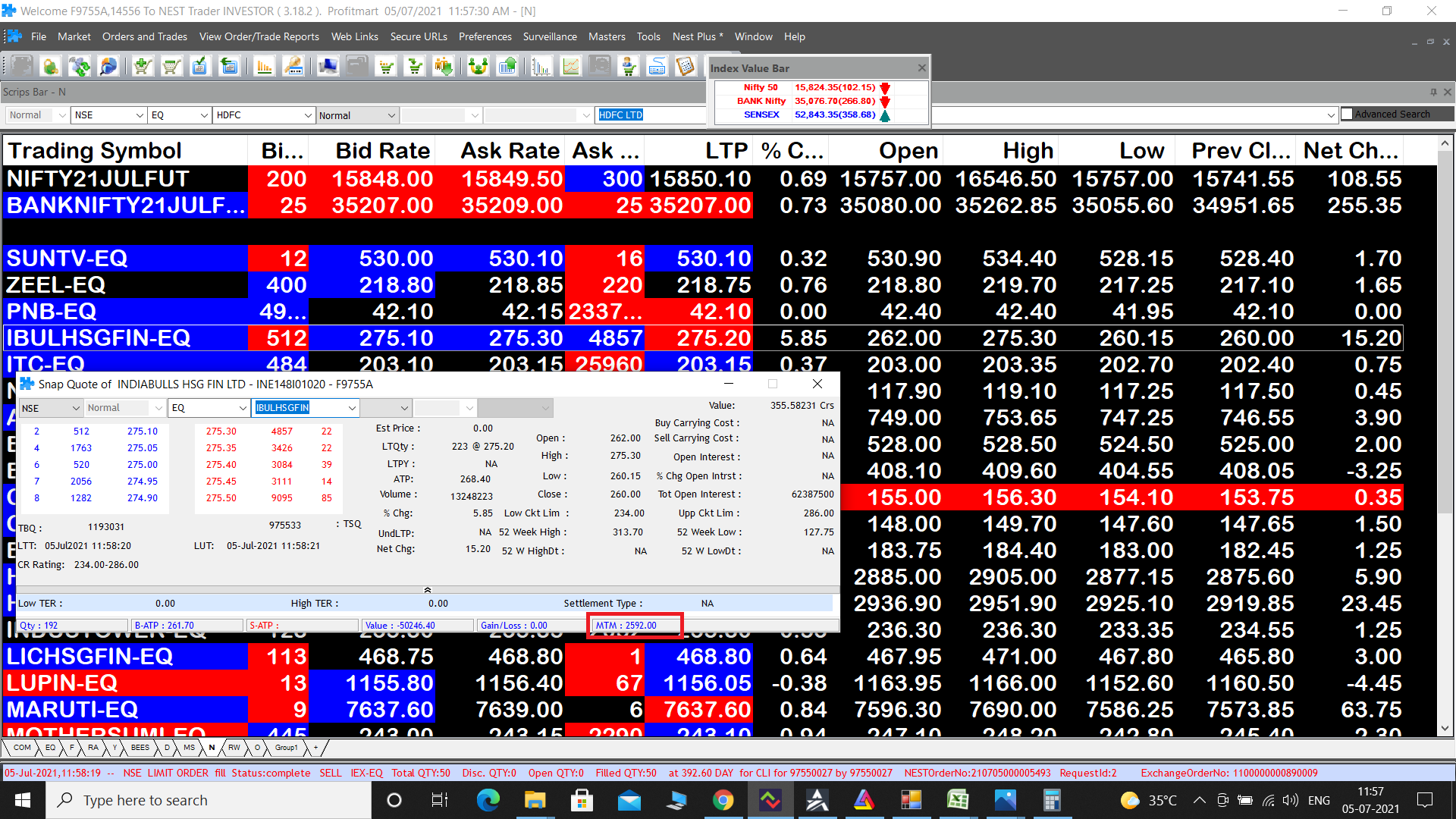Open the orange bar chart toolbar icon
The height and width of the screenshot is (819, 1456).
tap(265, 67)
